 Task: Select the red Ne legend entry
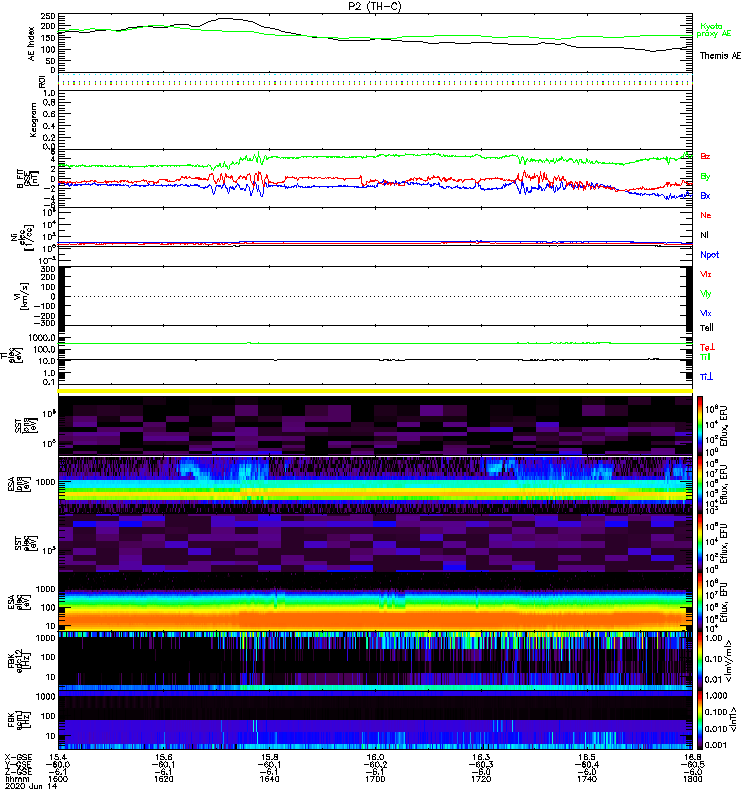706,215
